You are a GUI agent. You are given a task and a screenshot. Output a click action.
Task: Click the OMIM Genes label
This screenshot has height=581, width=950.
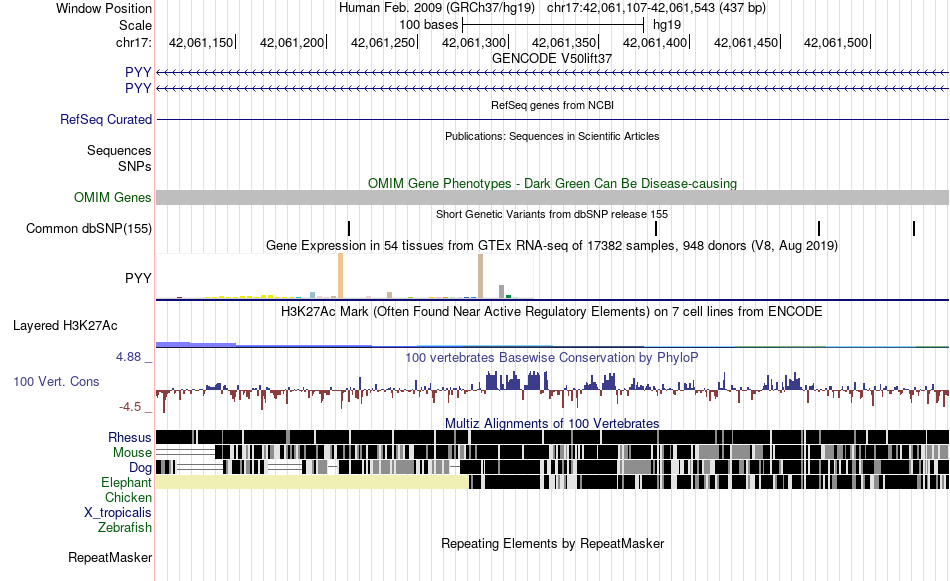112,198
